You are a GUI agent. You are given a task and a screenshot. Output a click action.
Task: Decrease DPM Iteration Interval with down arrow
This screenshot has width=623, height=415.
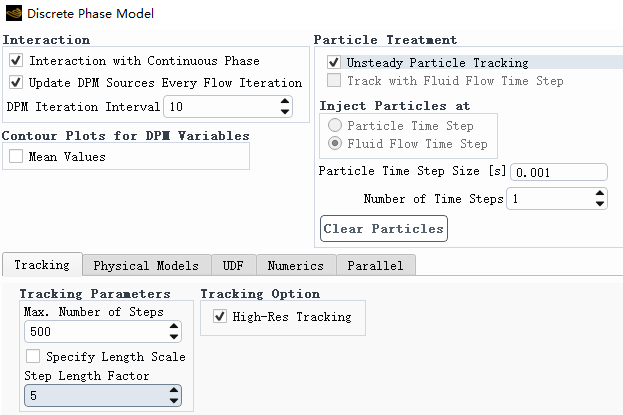(x=284, y=112)
